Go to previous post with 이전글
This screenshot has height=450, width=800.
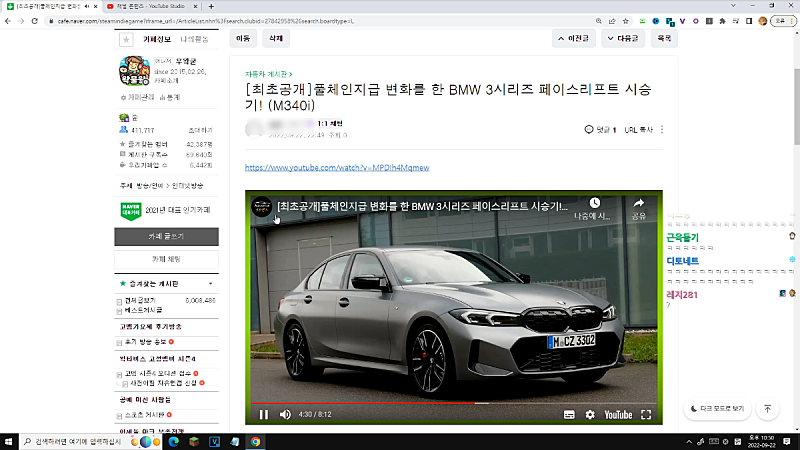tap(573, 38)
